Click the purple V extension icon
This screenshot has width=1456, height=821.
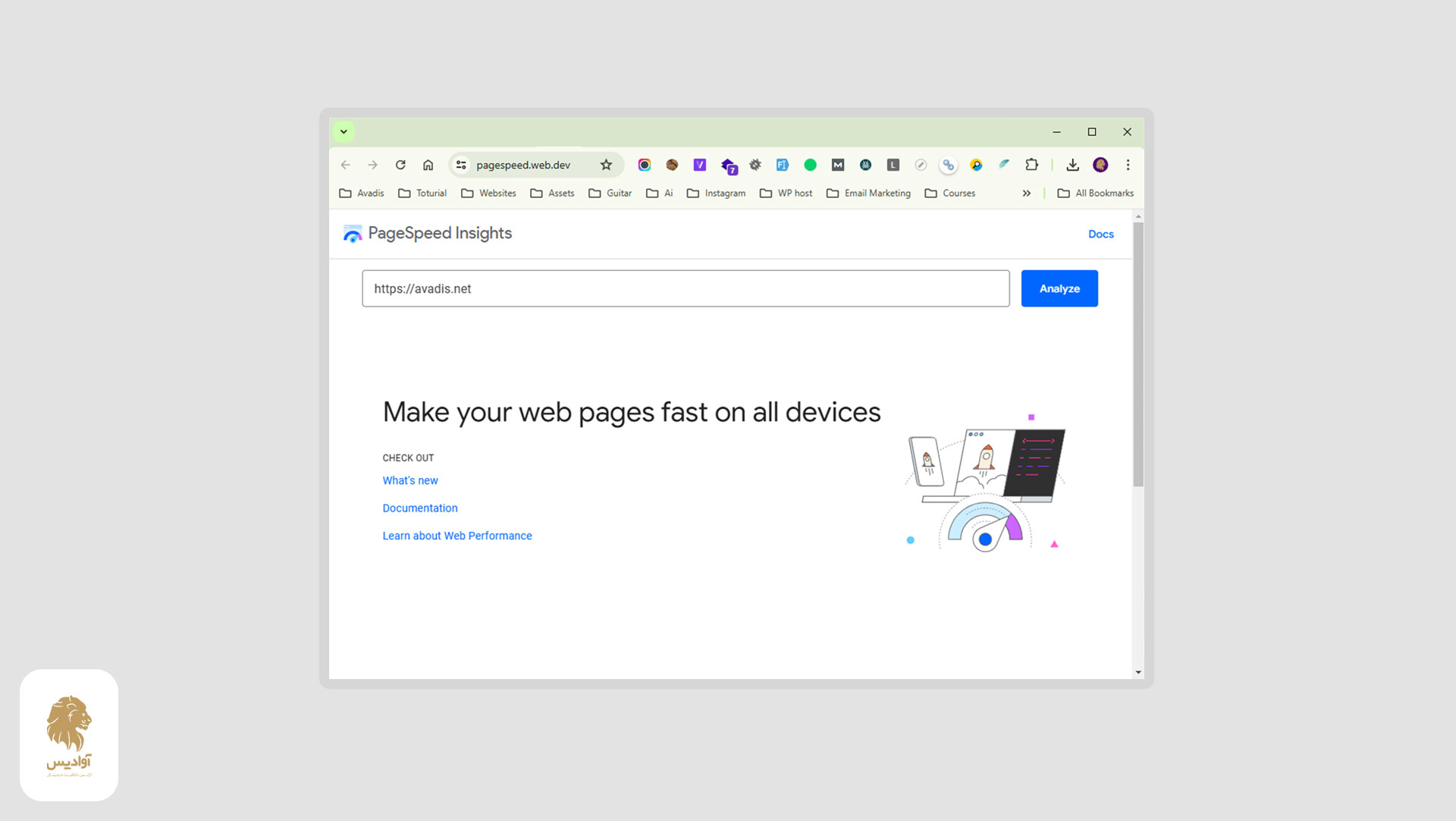(699, 165)
